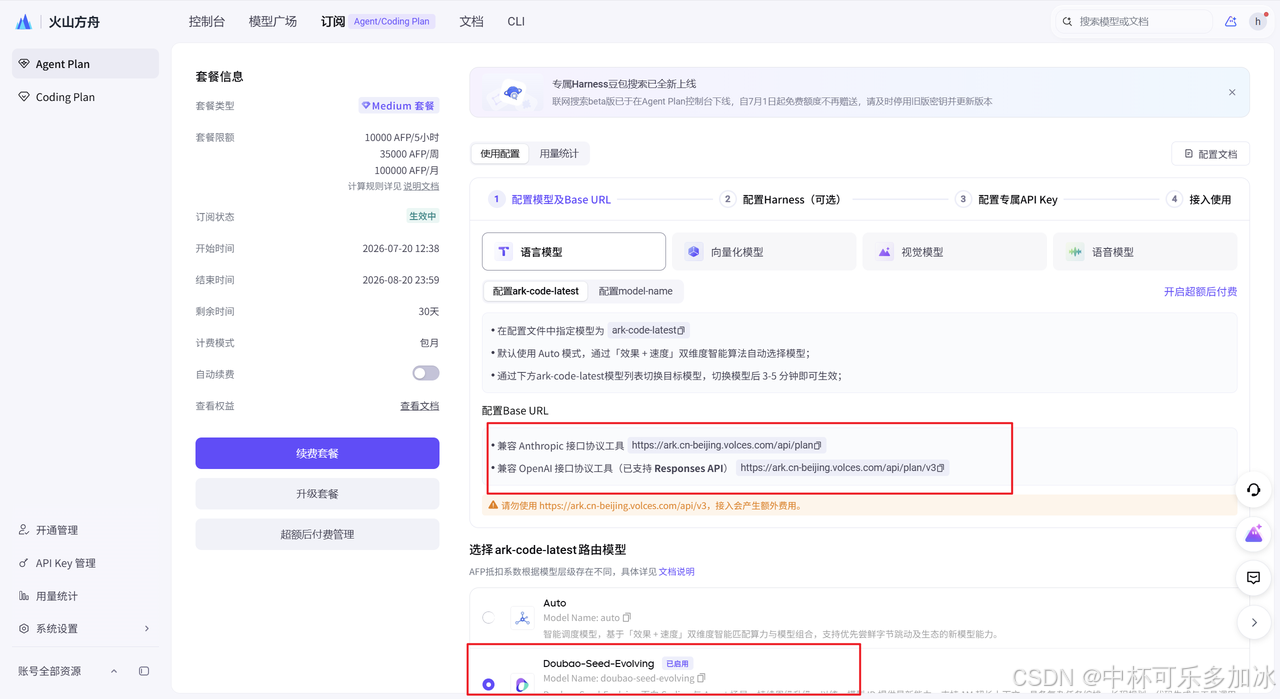Viewport: 1280px width, 699px height.
Task: Expand the 系统设置 submenu chevron
Action: pos(147,629)
